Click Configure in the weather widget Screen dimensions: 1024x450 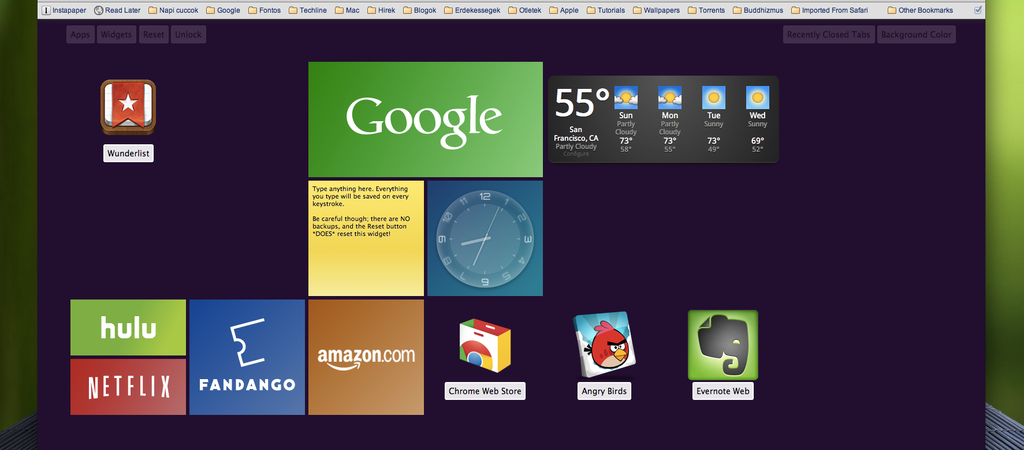pos(575,154)
